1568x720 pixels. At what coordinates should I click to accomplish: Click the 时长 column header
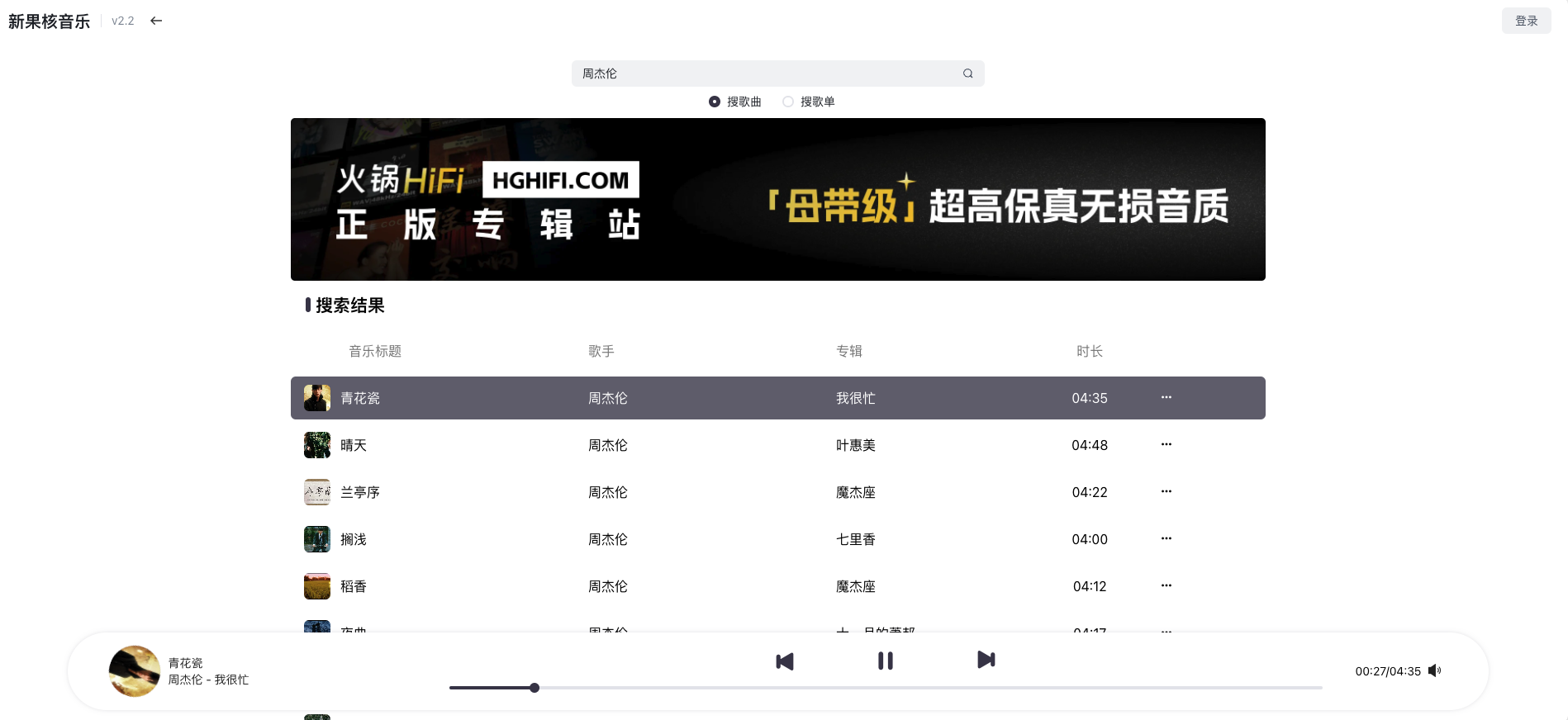[x=1090, y=351]
